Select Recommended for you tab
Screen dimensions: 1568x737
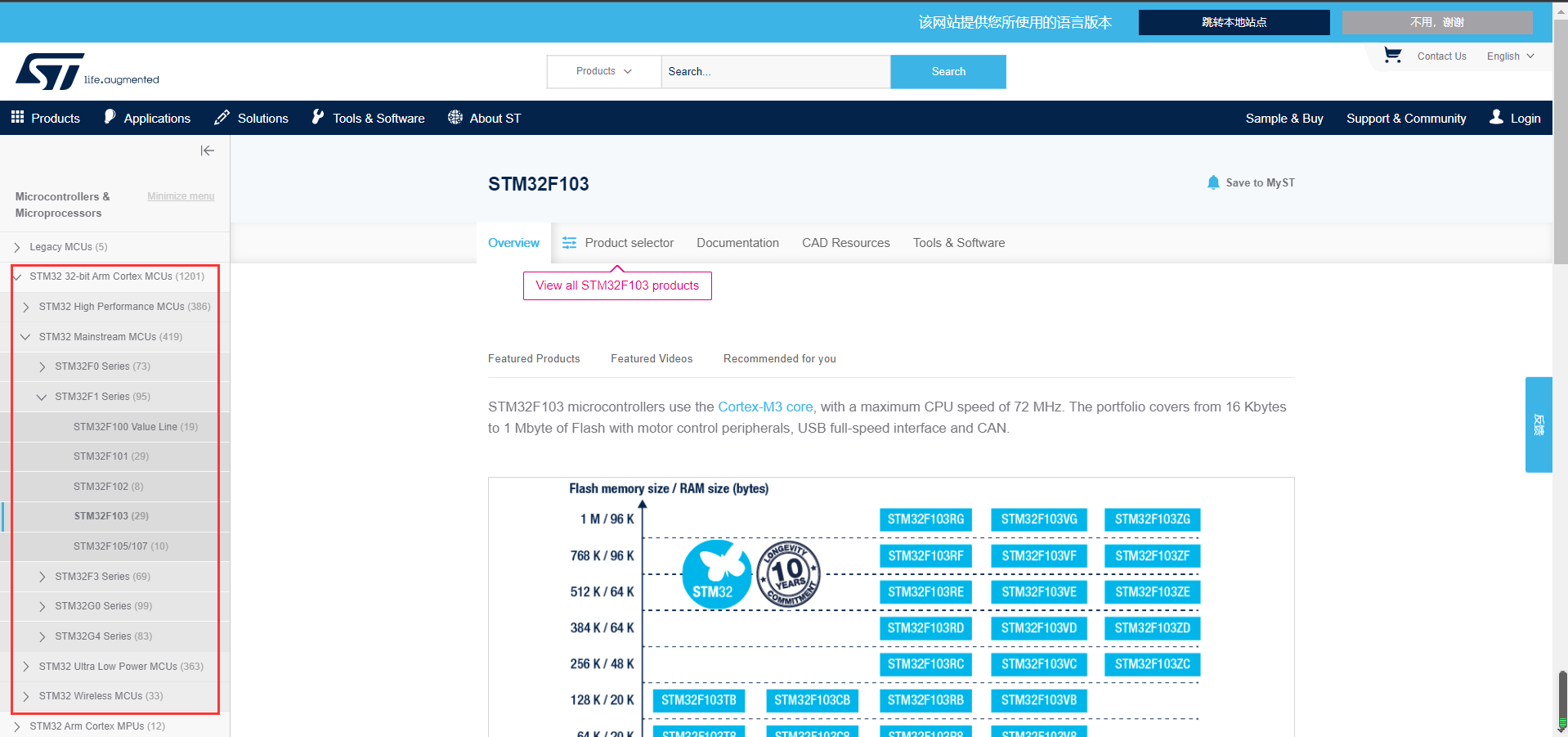click(x=780, y=358)
